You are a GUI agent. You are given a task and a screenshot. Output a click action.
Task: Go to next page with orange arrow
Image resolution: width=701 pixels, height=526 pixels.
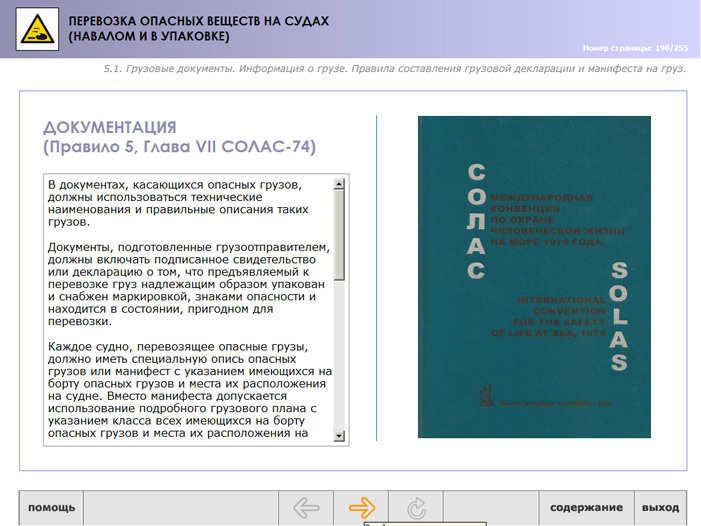point(361,508)
